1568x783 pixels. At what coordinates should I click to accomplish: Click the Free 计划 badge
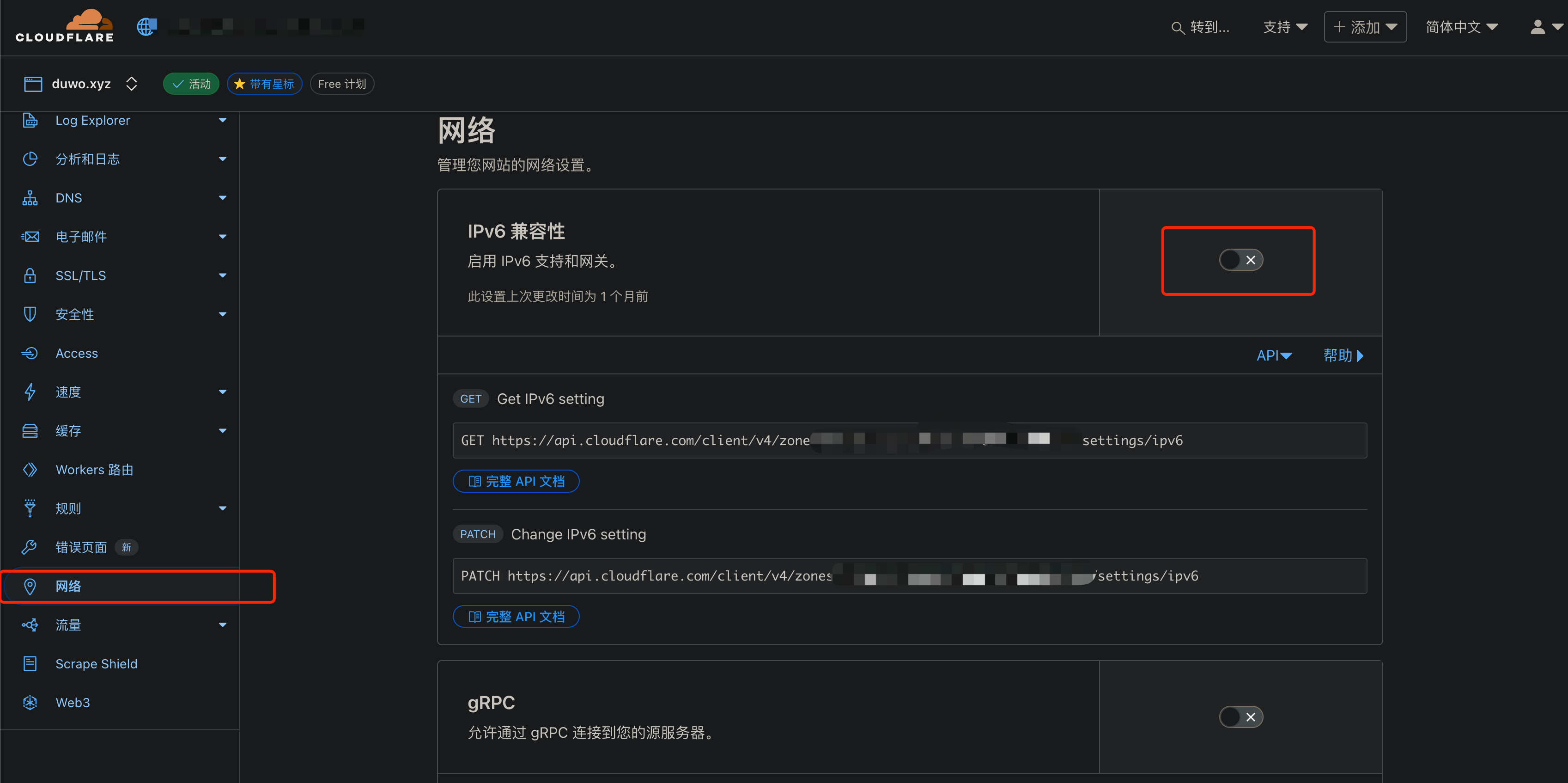tap(342, 84)
